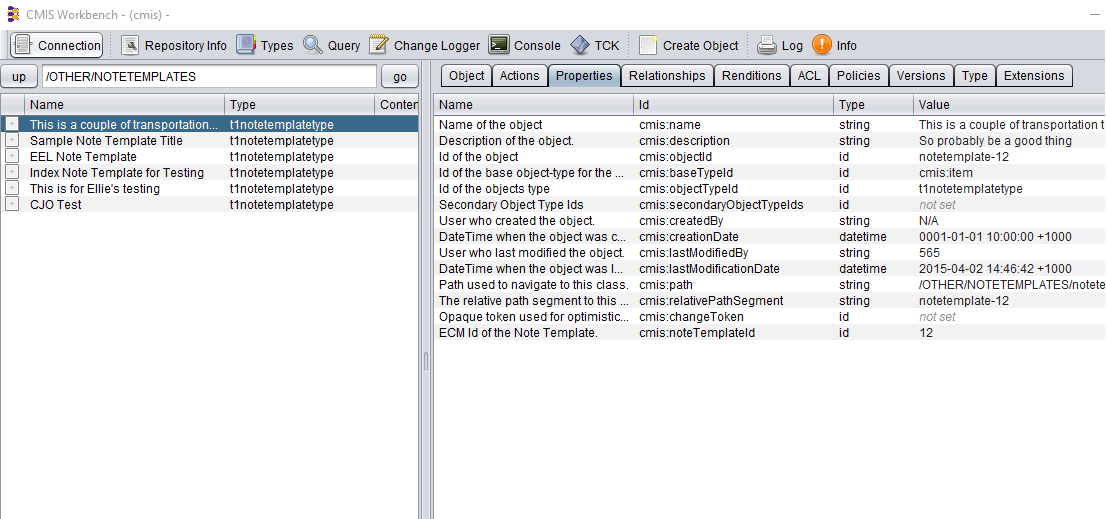Click item icon beside EEL Note Template
The width and height of the screenshot is (1106, 519).
(12, 157)
